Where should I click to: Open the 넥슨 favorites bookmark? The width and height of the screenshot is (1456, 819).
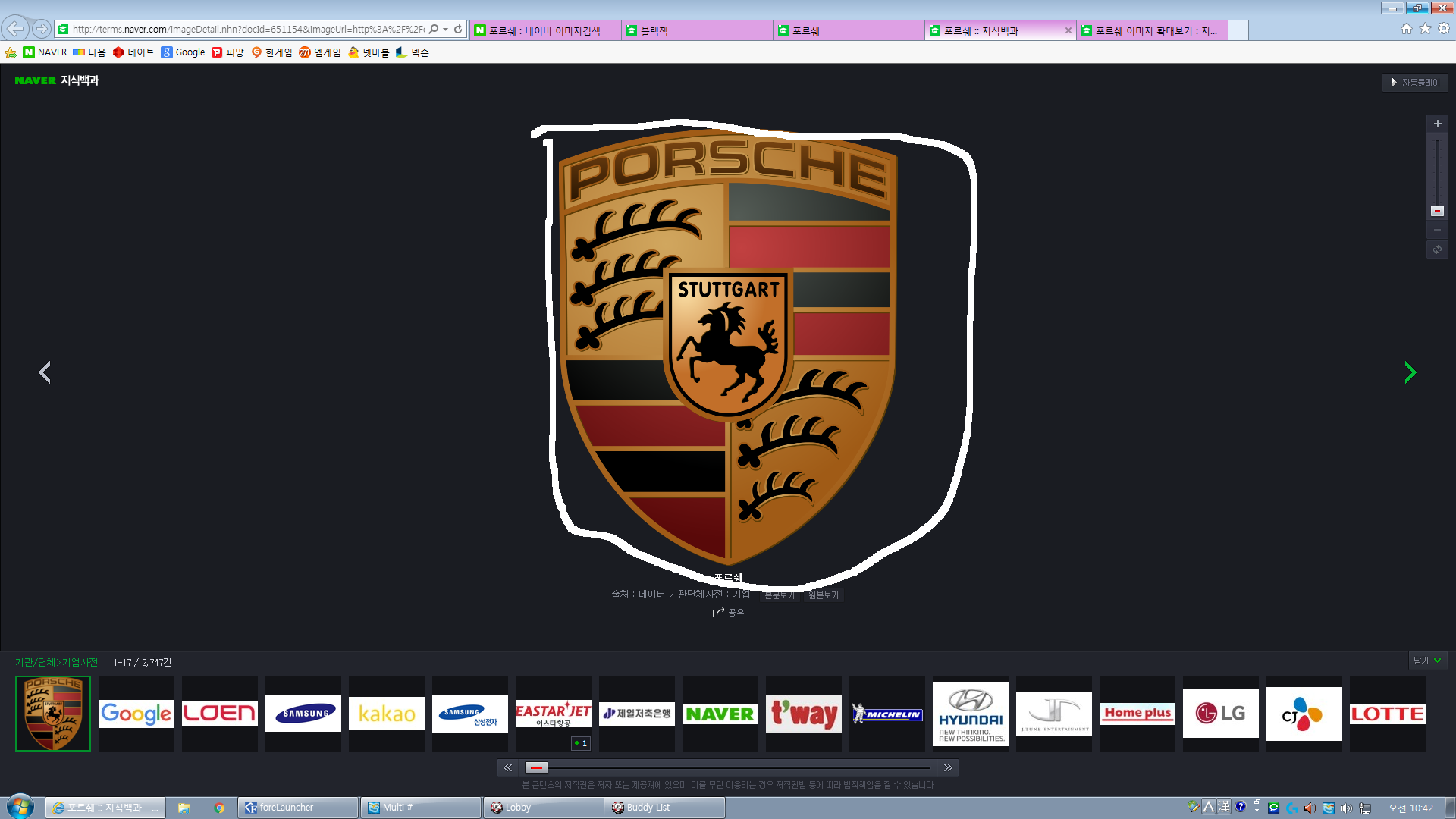coord(413,52)
